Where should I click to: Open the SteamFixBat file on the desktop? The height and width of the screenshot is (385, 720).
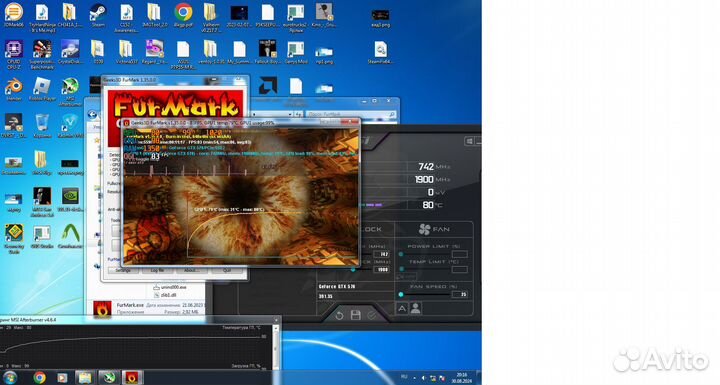[380, 52]
